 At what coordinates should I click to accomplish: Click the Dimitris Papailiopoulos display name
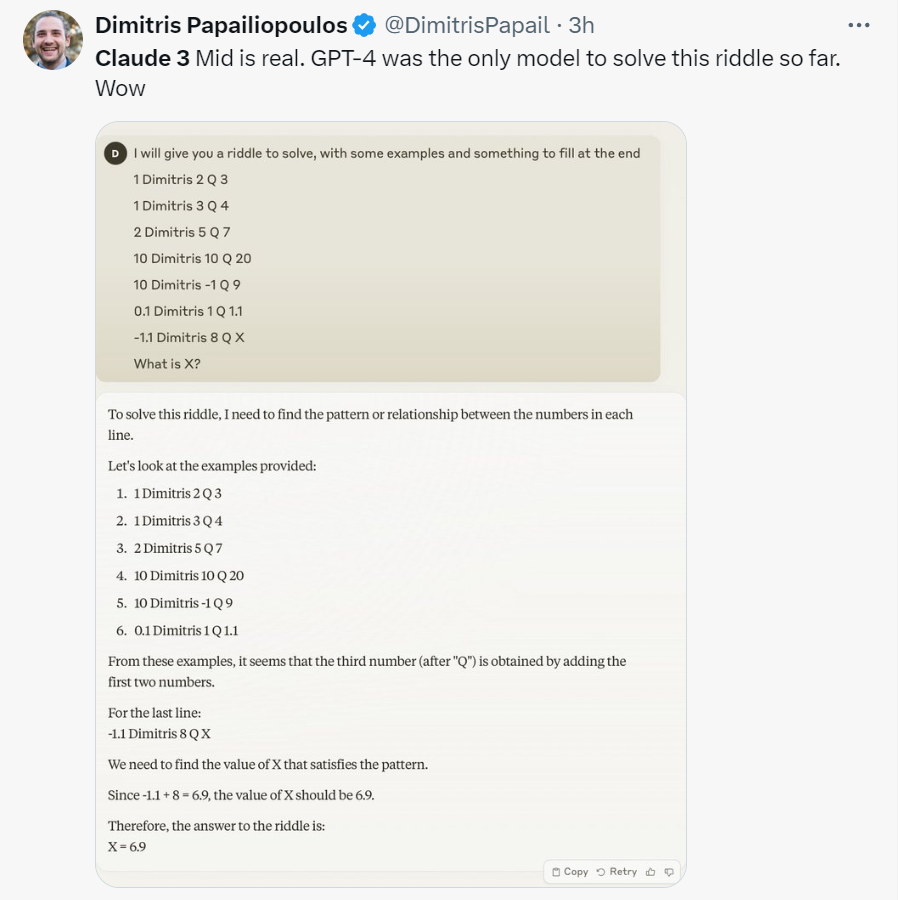(221, 25)
